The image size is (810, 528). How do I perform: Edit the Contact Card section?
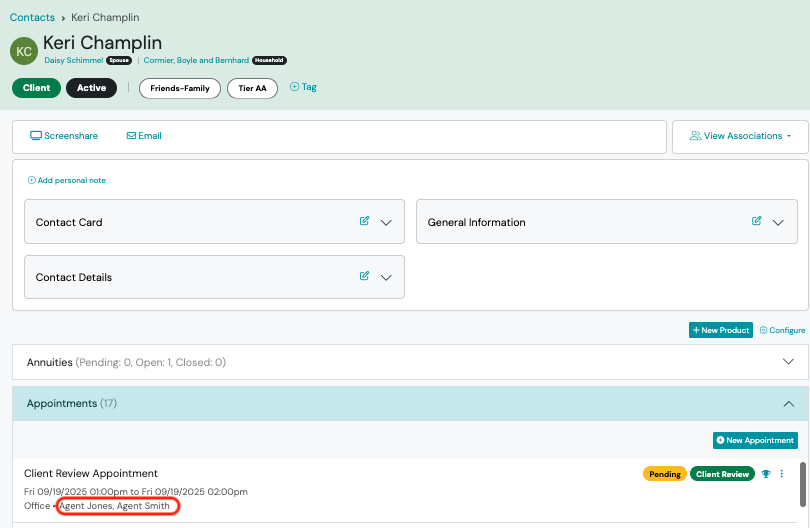(x=364, y=221)
